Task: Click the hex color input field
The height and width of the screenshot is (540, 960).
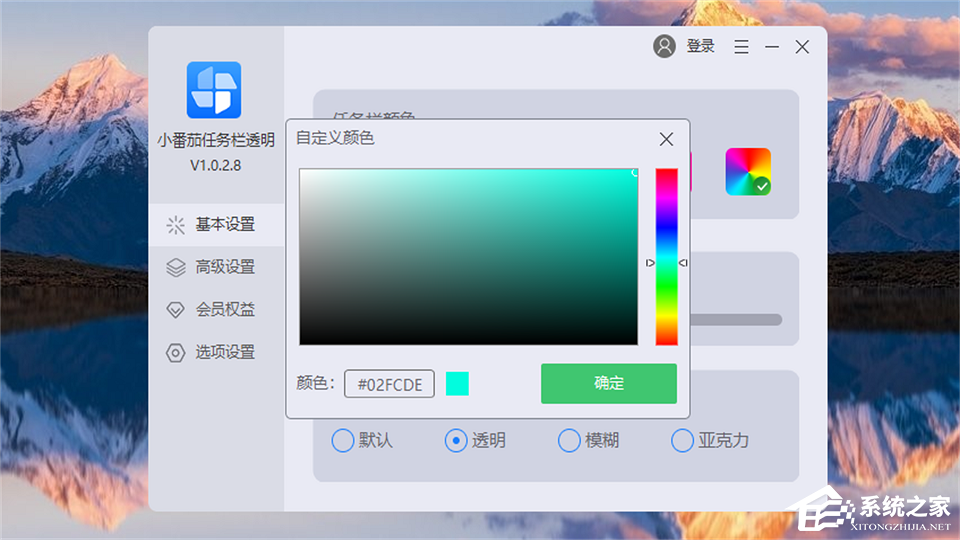Action: pos(389,384)
